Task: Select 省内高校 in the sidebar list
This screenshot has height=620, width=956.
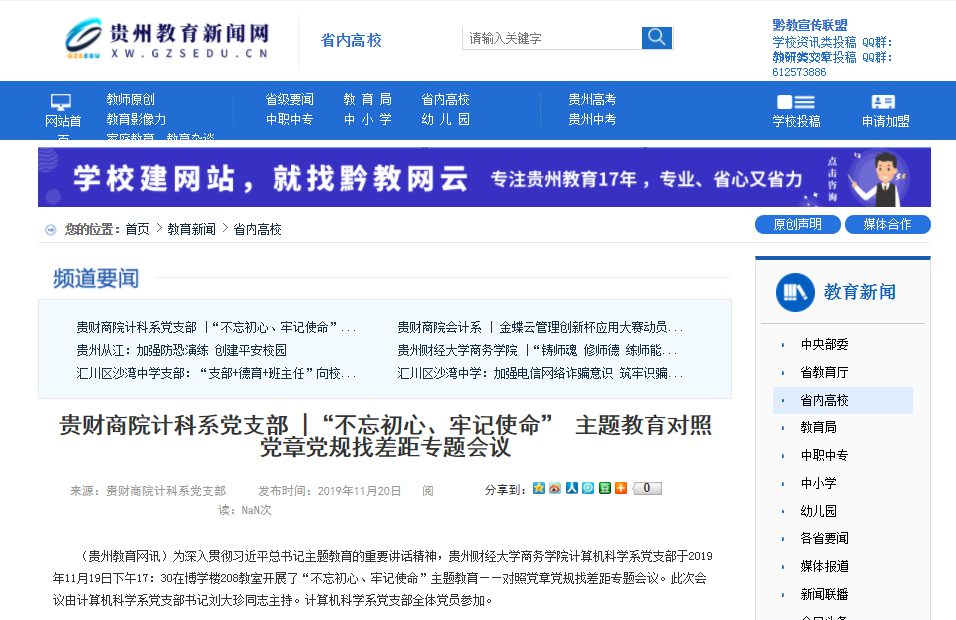Action: 825,400
